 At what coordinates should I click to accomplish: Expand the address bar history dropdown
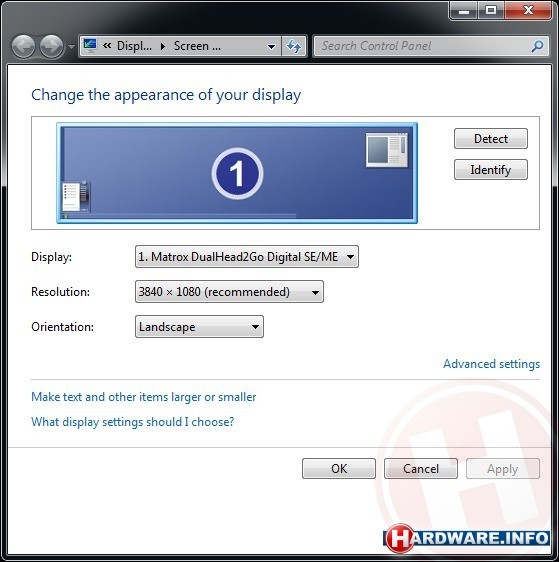272,46
